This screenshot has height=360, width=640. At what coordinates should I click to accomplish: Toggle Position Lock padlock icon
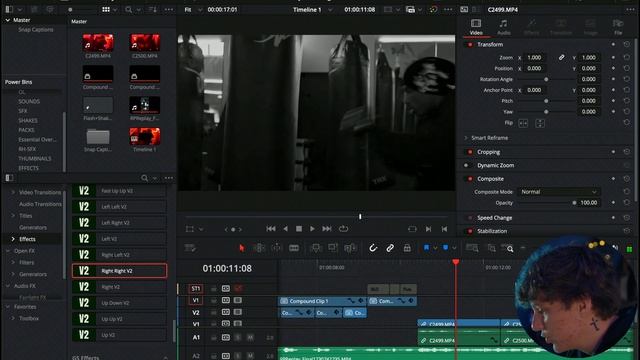(407, 248)
